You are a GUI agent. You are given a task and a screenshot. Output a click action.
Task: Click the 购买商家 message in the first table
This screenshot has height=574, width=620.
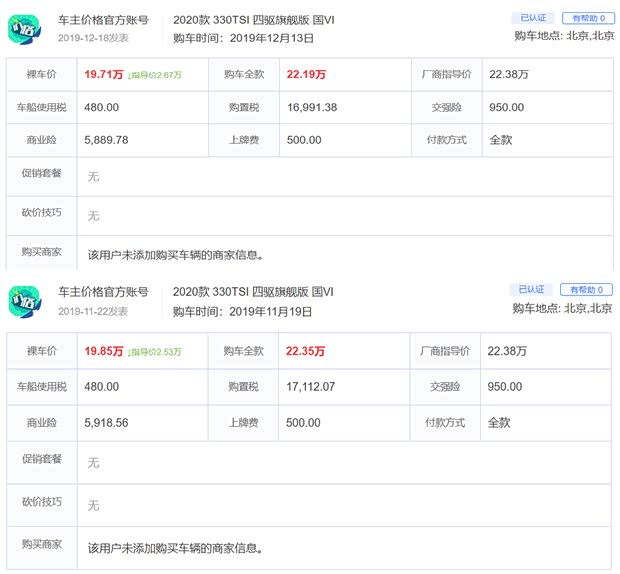(x=176, y=255)
